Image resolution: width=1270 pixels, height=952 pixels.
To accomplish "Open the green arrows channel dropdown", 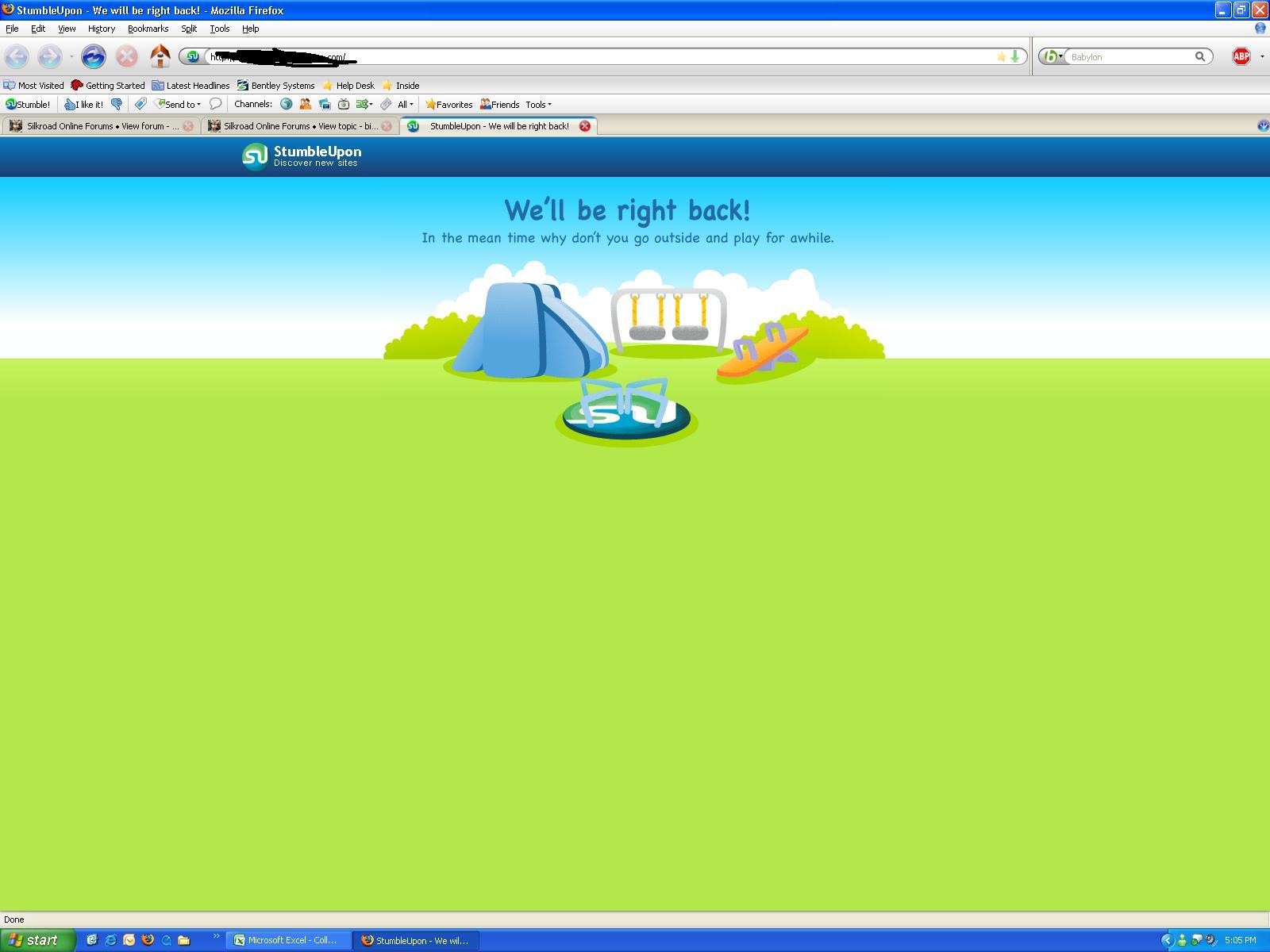I will pos(364,104).
